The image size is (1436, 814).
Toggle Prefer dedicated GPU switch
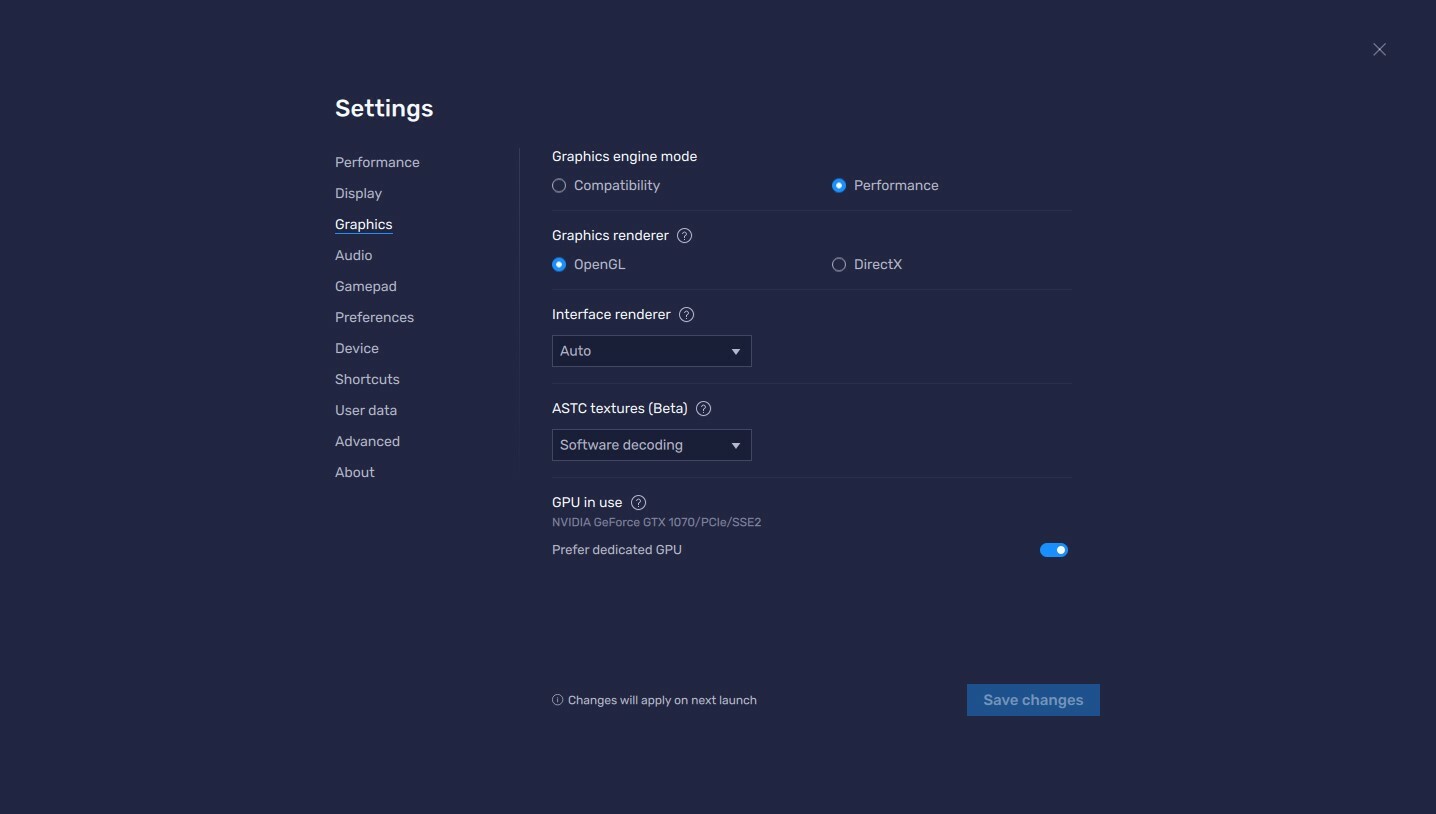(x=1054, y=550)
